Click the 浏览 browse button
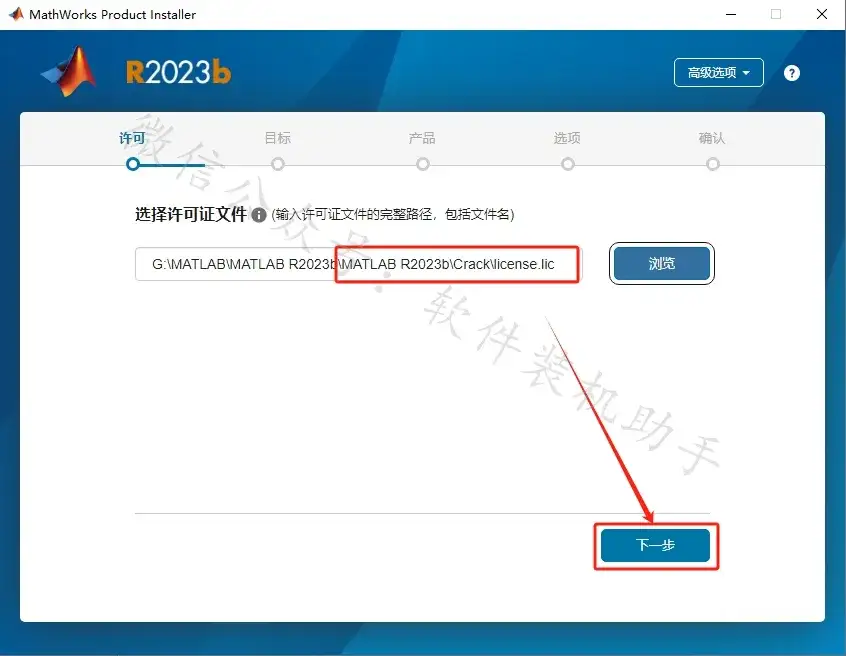Viewport: 846px width, 656px height. coord(661,263)
